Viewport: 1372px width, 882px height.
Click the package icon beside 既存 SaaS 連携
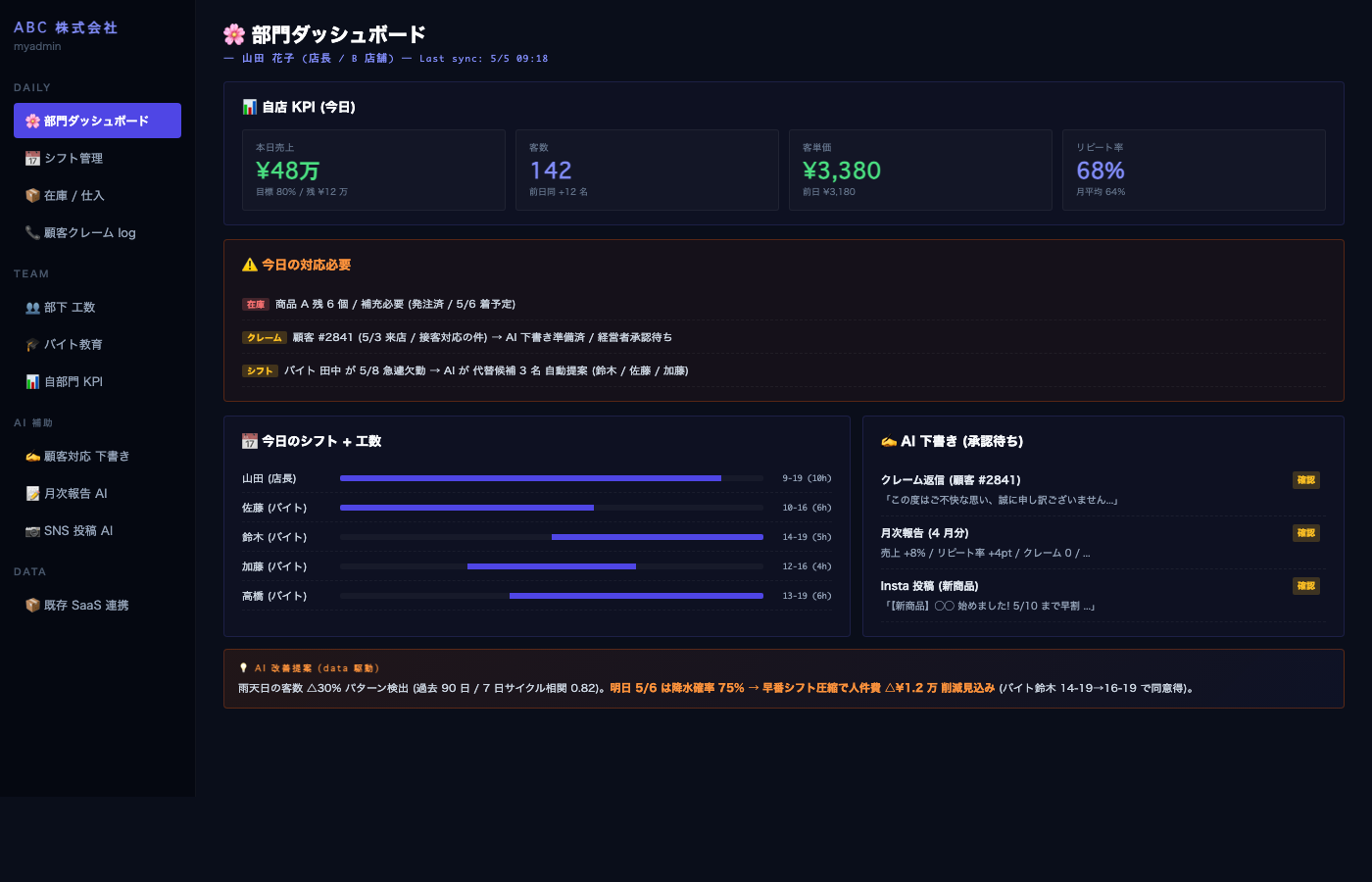[x=32, y=605]
